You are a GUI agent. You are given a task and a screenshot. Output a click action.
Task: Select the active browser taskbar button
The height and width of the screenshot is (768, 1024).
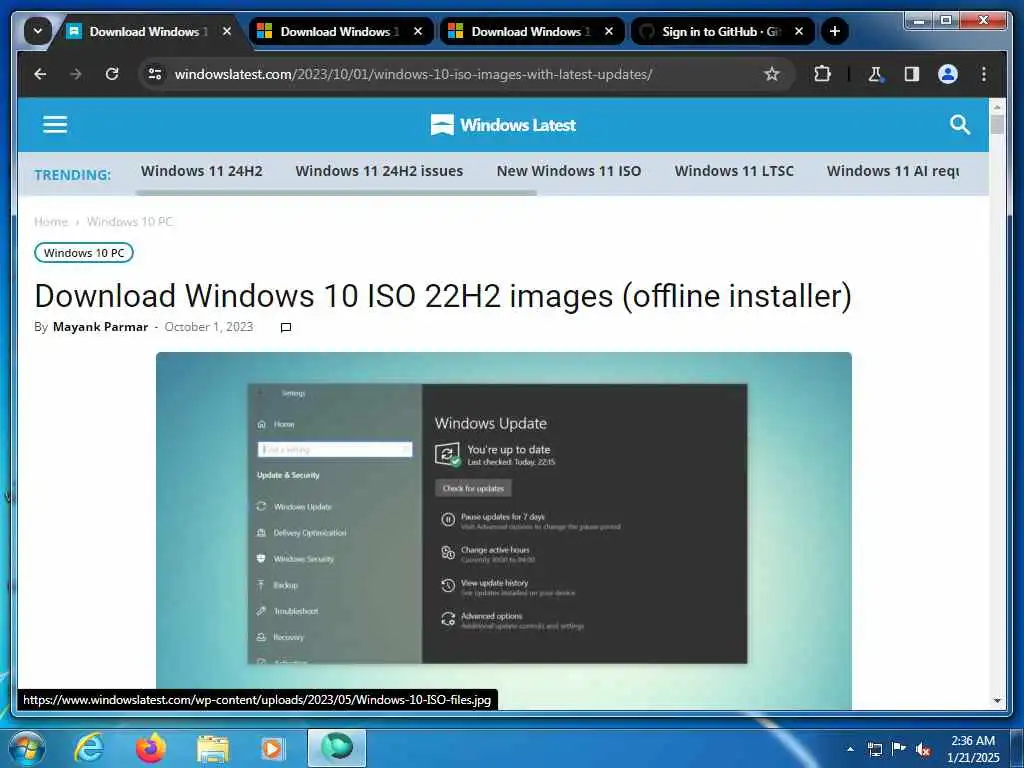tap(337, 748)
